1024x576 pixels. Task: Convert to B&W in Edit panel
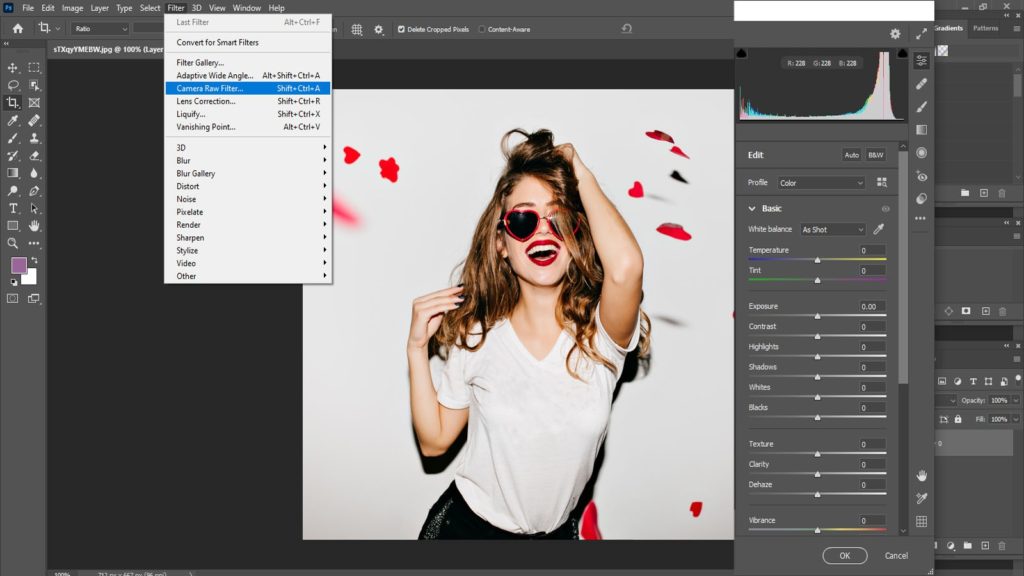tap(876, 155)
